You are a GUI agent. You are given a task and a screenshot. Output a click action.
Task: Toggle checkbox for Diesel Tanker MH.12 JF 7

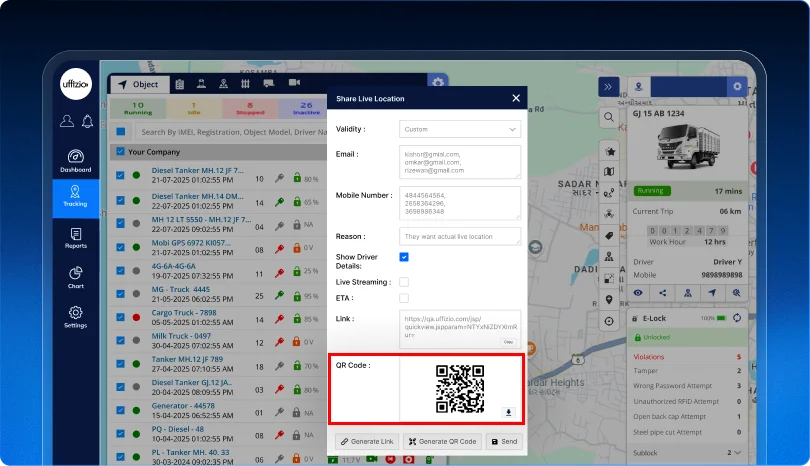(x=120, y=175)
